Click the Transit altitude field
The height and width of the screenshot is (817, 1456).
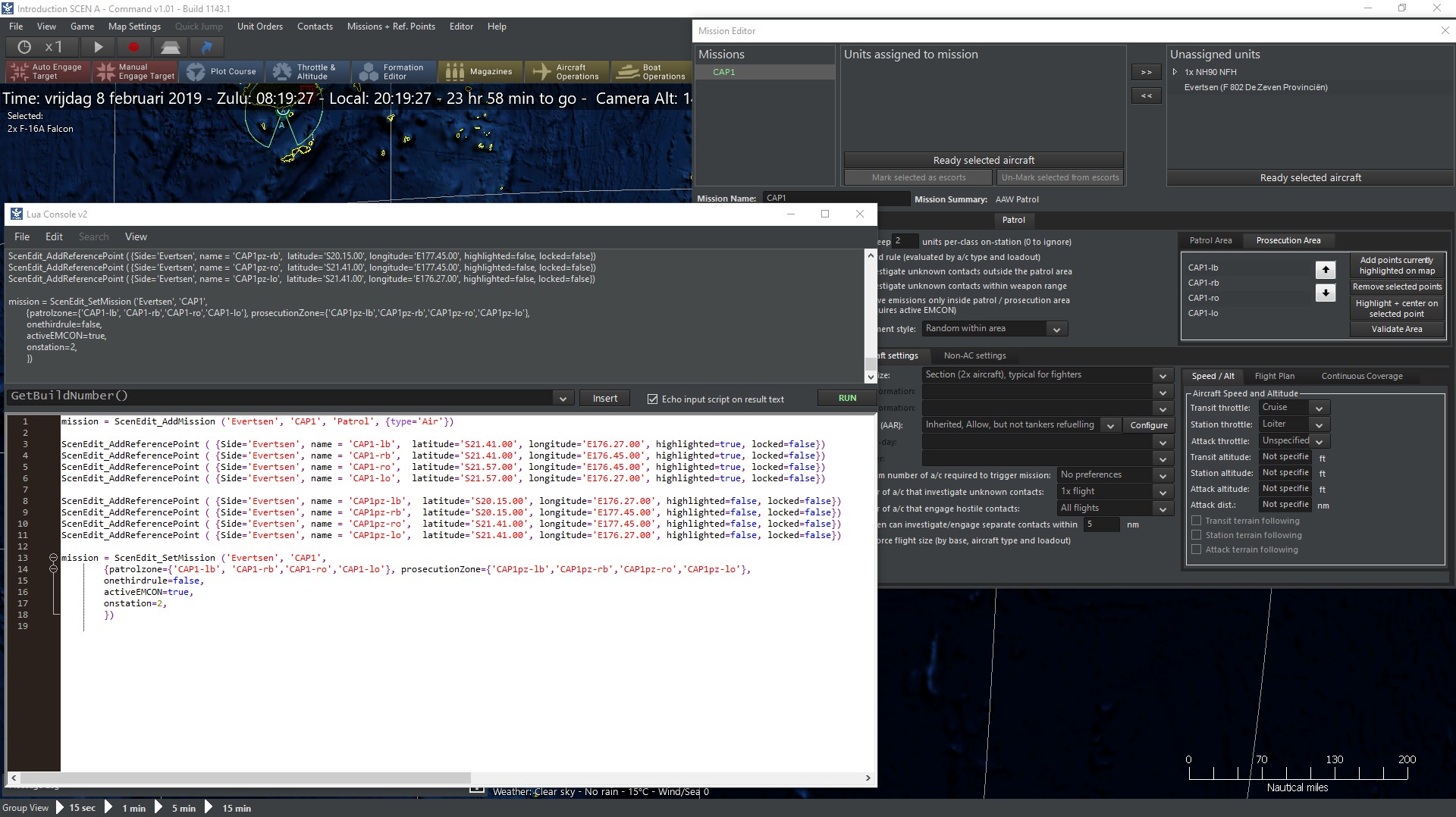point(1285,457)
